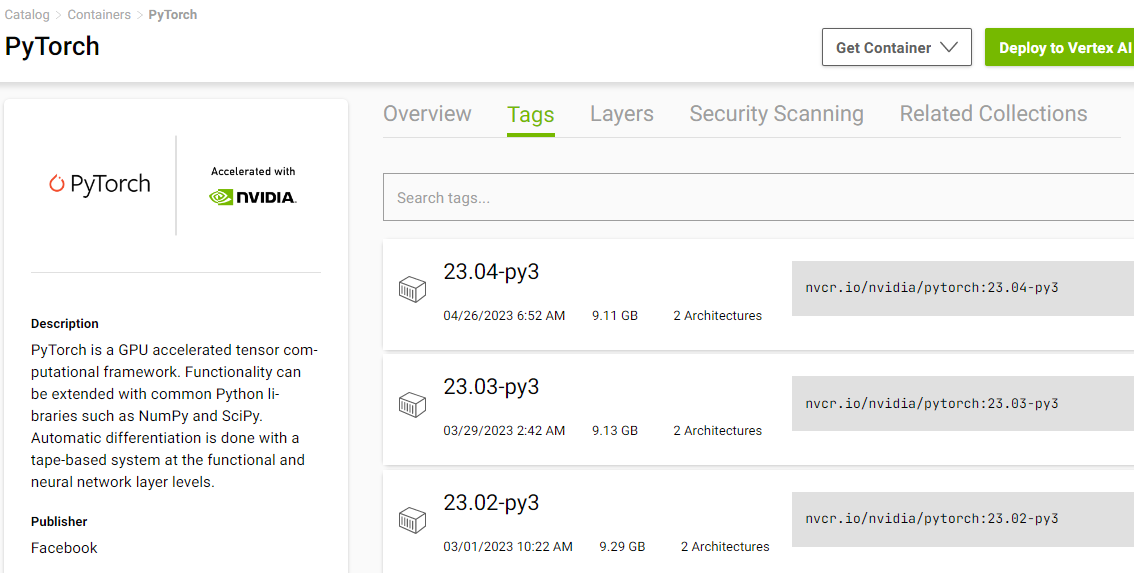Click the 9.29 GB size value
The image size is (1134, 573).
pos(622,546)
